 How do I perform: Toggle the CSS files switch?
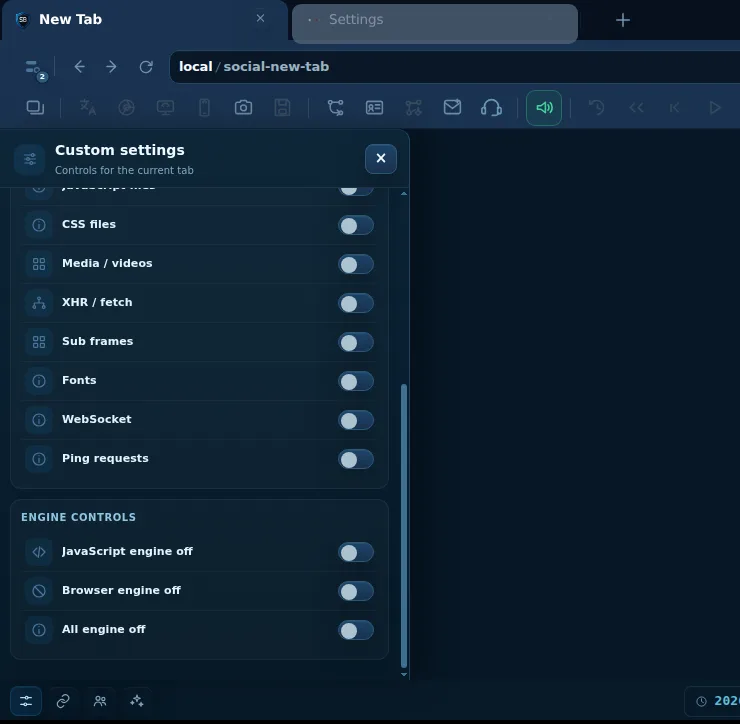click(x=356, y=226)
